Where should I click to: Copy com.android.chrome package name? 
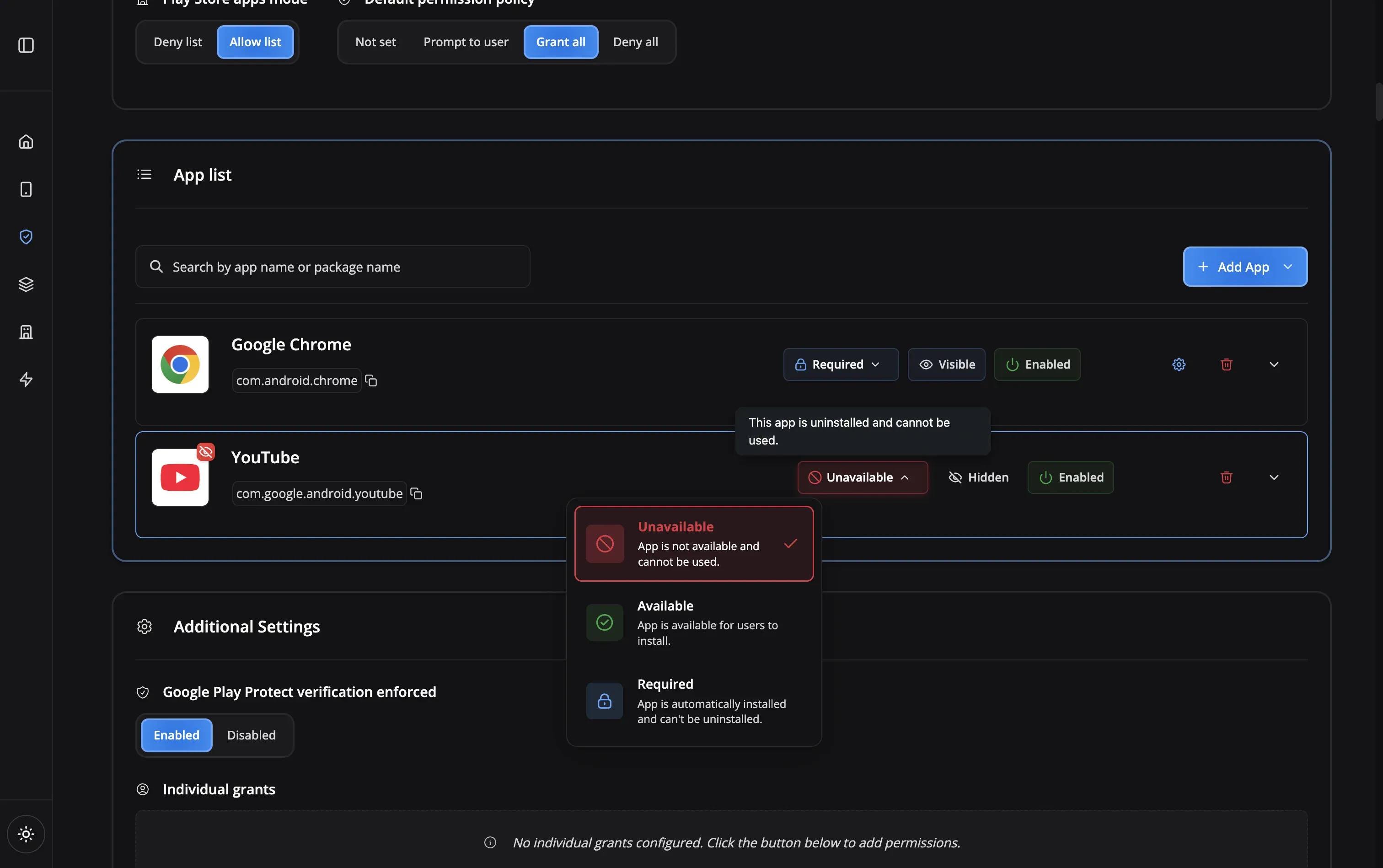coord(371,380)
